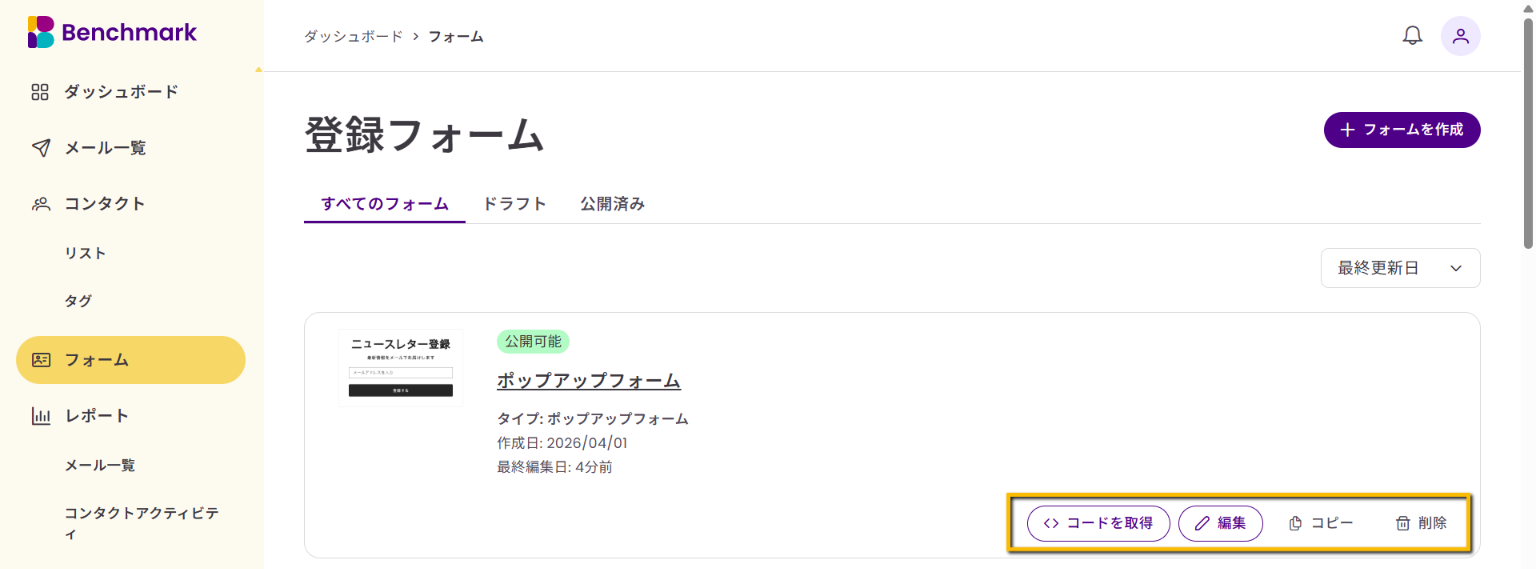Click the chevron arrow of sort dropdown
The image size is (1536, 569).
1456,268
